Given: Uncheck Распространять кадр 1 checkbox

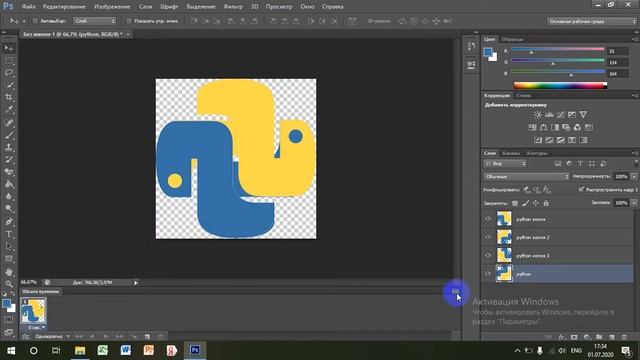Looking at the screenshot, I should [x=581, y=189].
